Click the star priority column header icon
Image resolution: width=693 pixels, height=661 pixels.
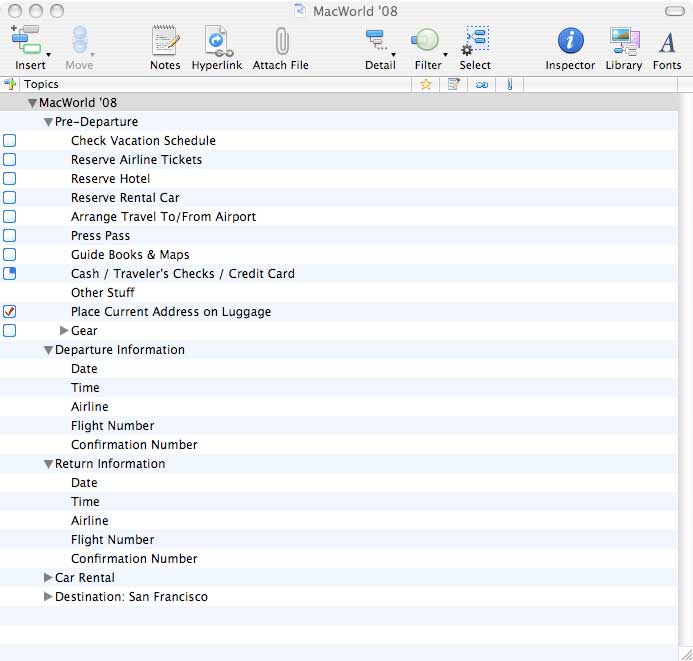point(426,84)
